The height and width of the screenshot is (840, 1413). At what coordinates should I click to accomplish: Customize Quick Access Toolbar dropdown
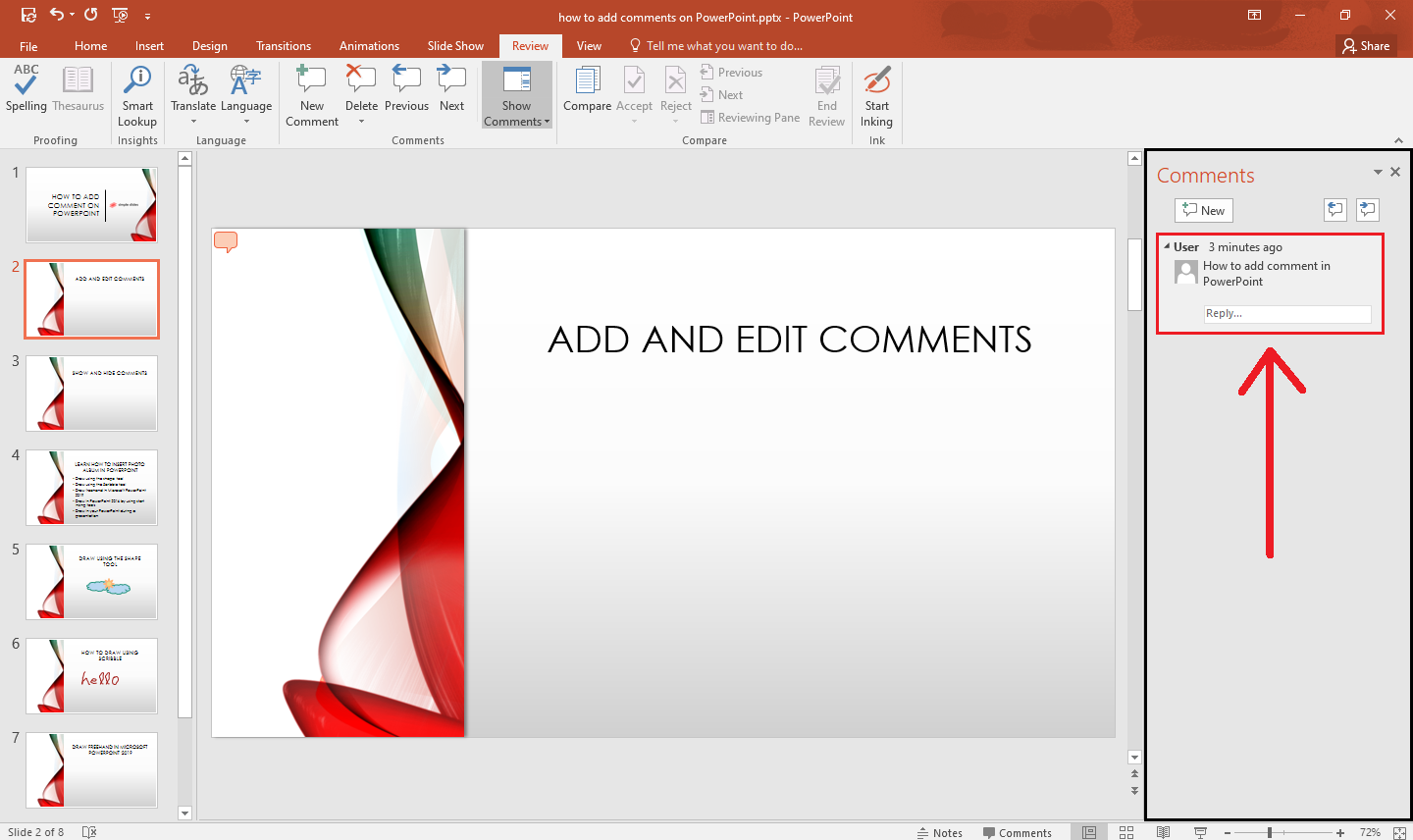tap(147, 16)
